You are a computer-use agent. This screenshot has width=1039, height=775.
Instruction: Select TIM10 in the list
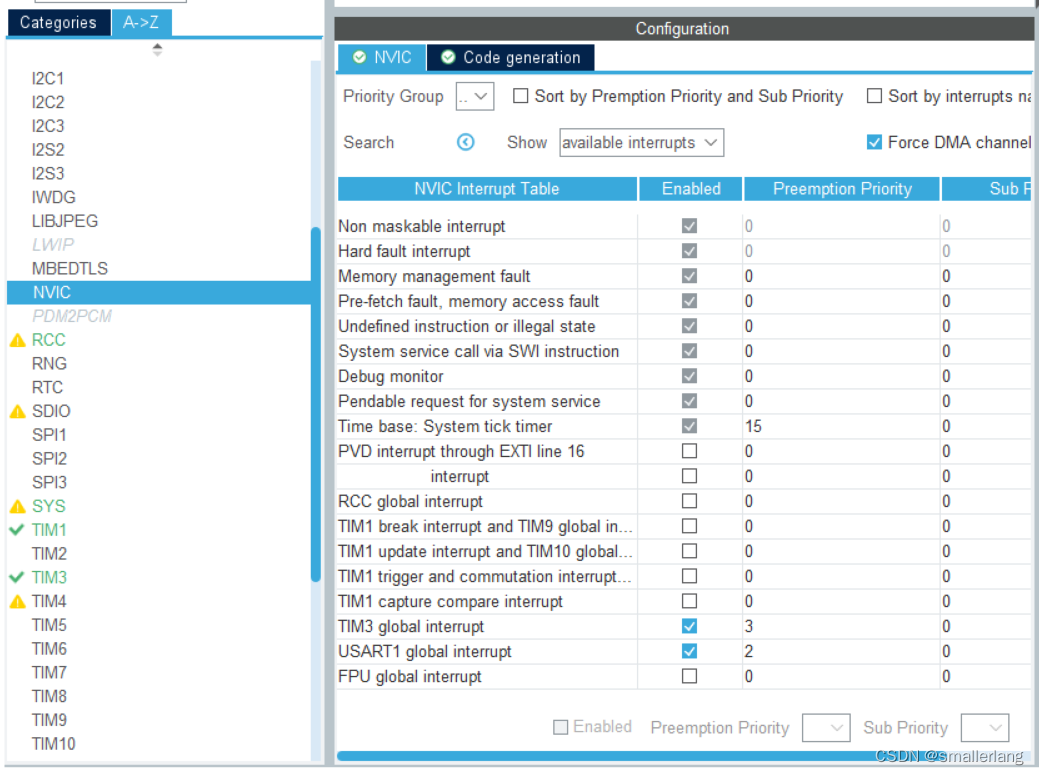[54, 745]
